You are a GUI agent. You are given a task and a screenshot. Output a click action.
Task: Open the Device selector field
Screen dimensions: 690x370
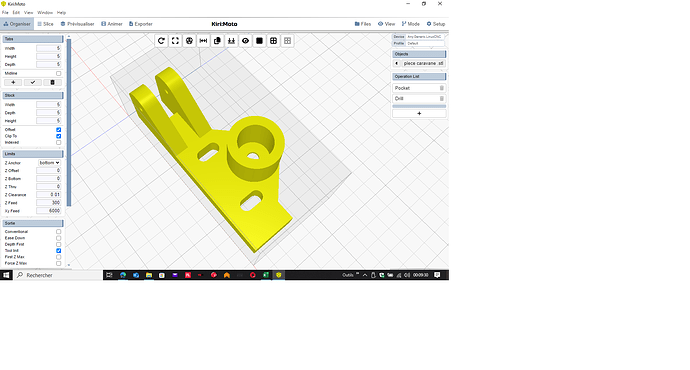(425, 37)
